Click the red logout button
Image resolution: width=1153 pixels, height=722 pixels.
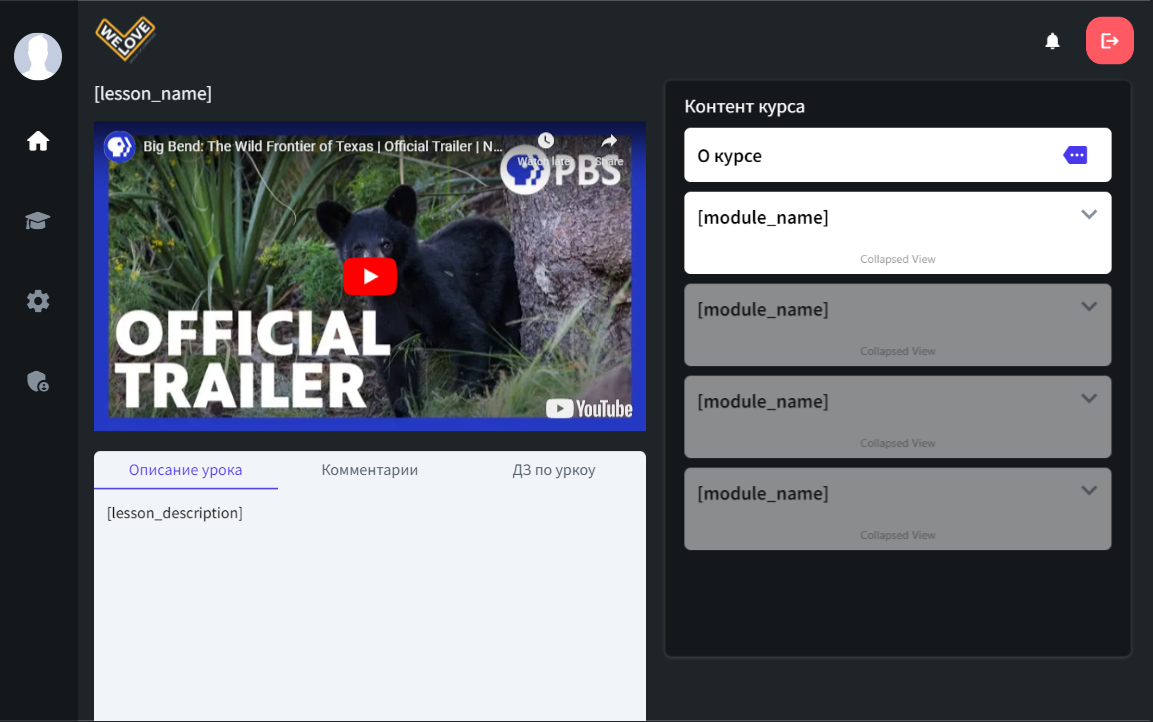coord(1110,40)
